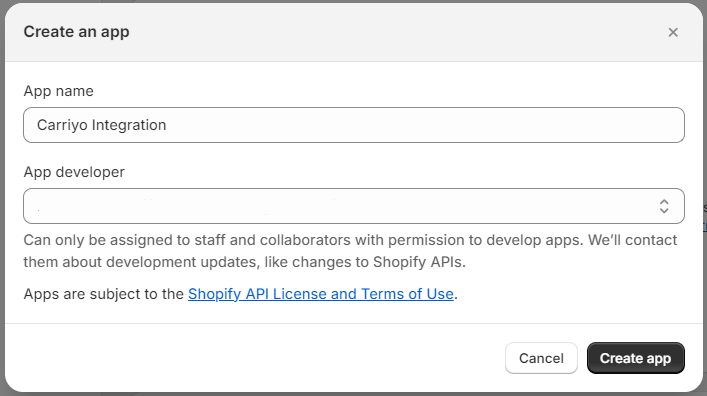The image size is (707, 396).
Task: Open Shopify API License and Terms link
Action: (321, 294)
